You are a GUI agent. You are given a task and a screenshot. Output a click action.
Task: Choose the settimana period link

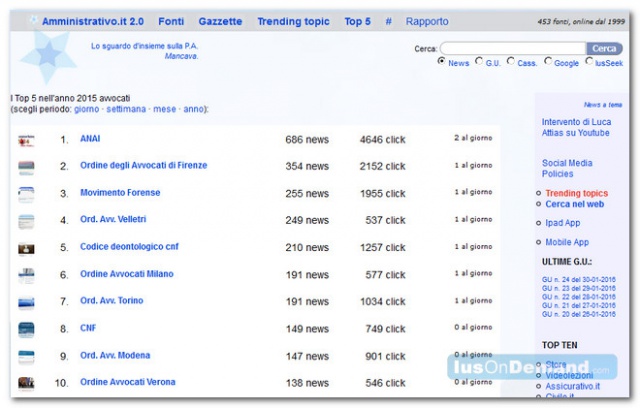(x=126, y=109)
